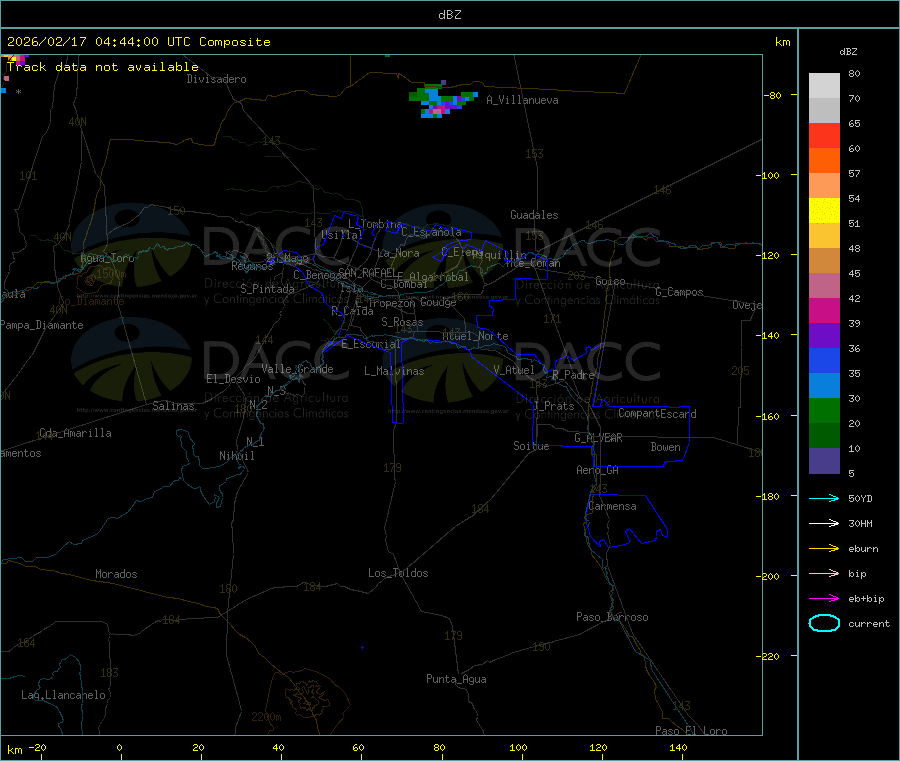Click the radar echo near A_Villanueva
The width and height of the screenshot is (900, 761).
click(x=441, y=100)
